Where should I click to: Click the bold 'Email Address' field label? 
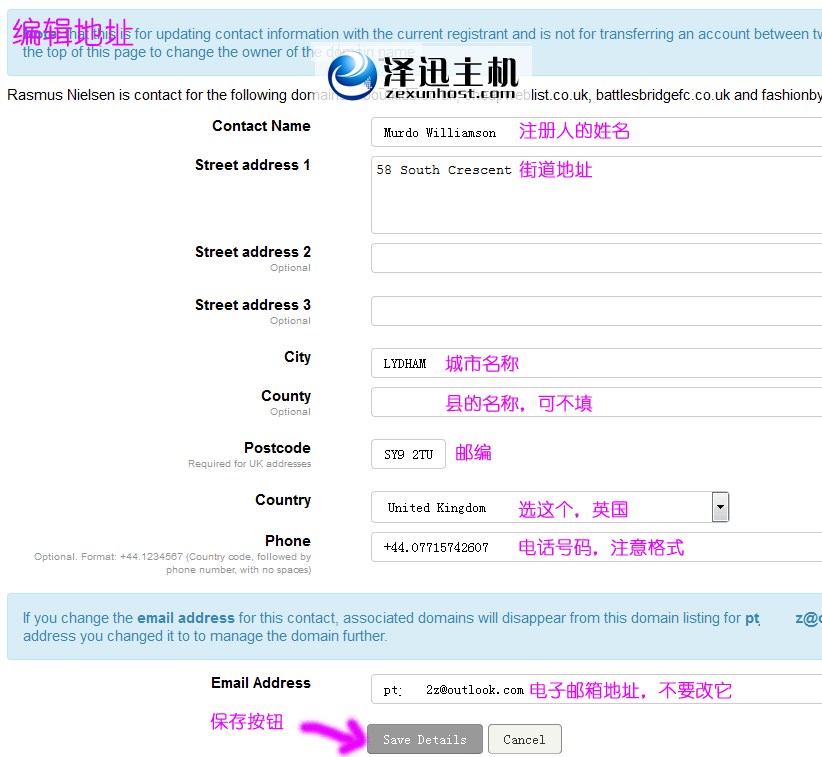(x=260, y=683)
